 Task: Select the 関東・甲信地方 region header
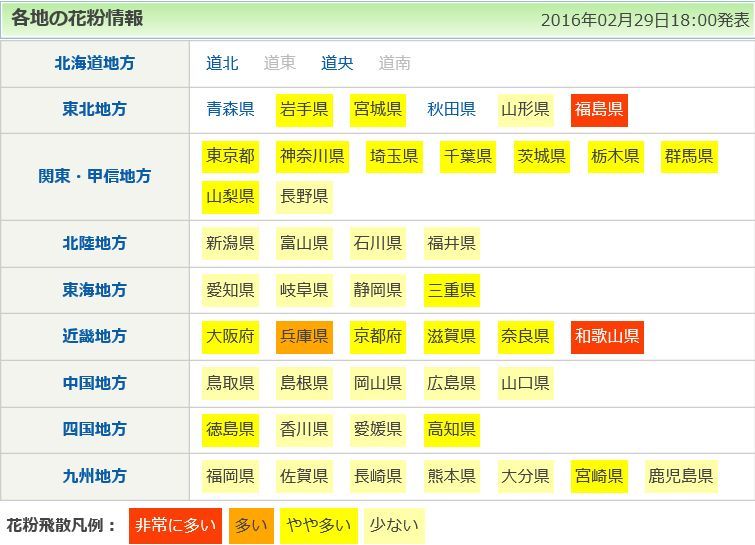pos(95,176)
